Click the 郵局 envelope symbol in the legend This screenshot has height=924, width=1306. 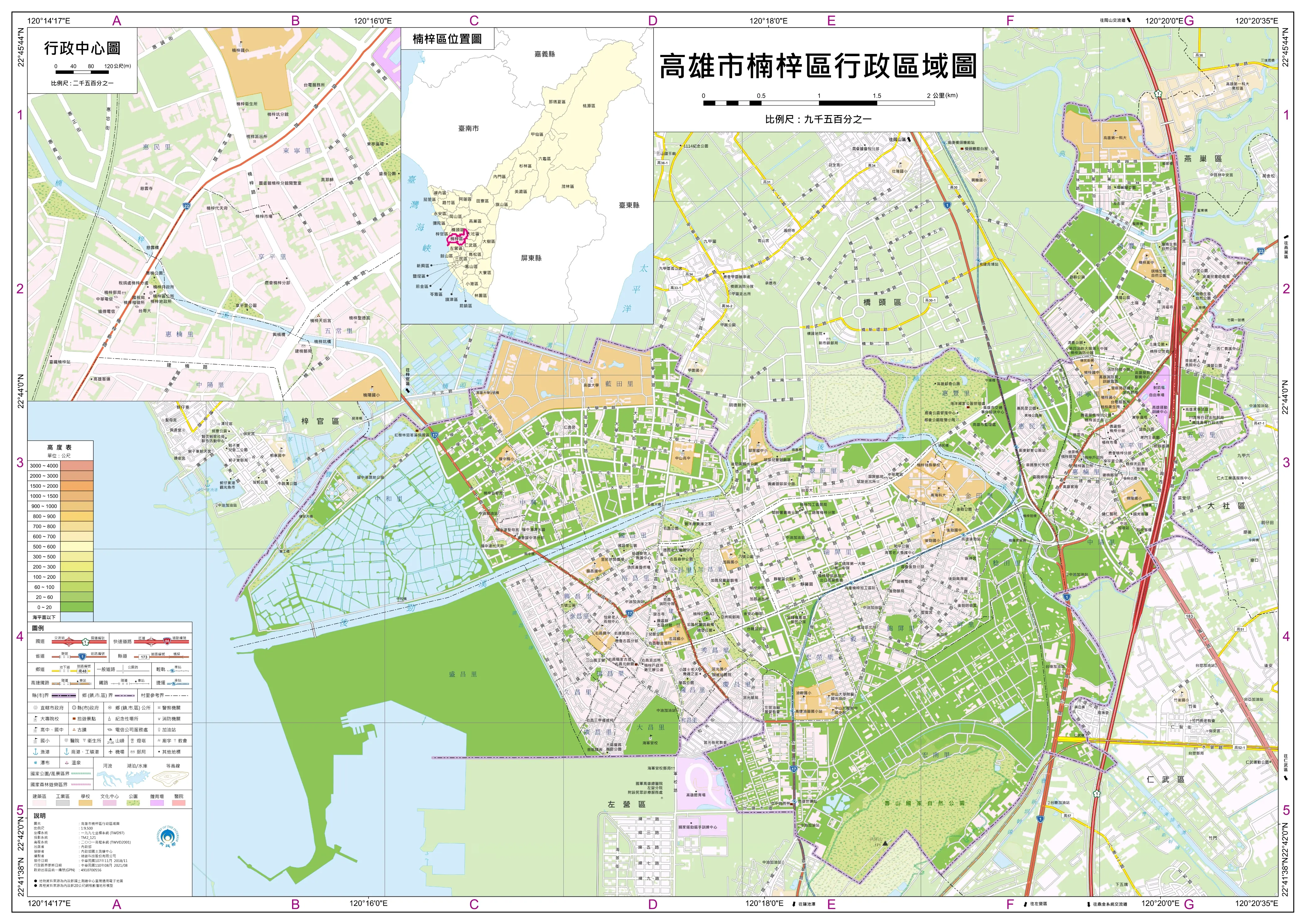[x=132, y=752]
